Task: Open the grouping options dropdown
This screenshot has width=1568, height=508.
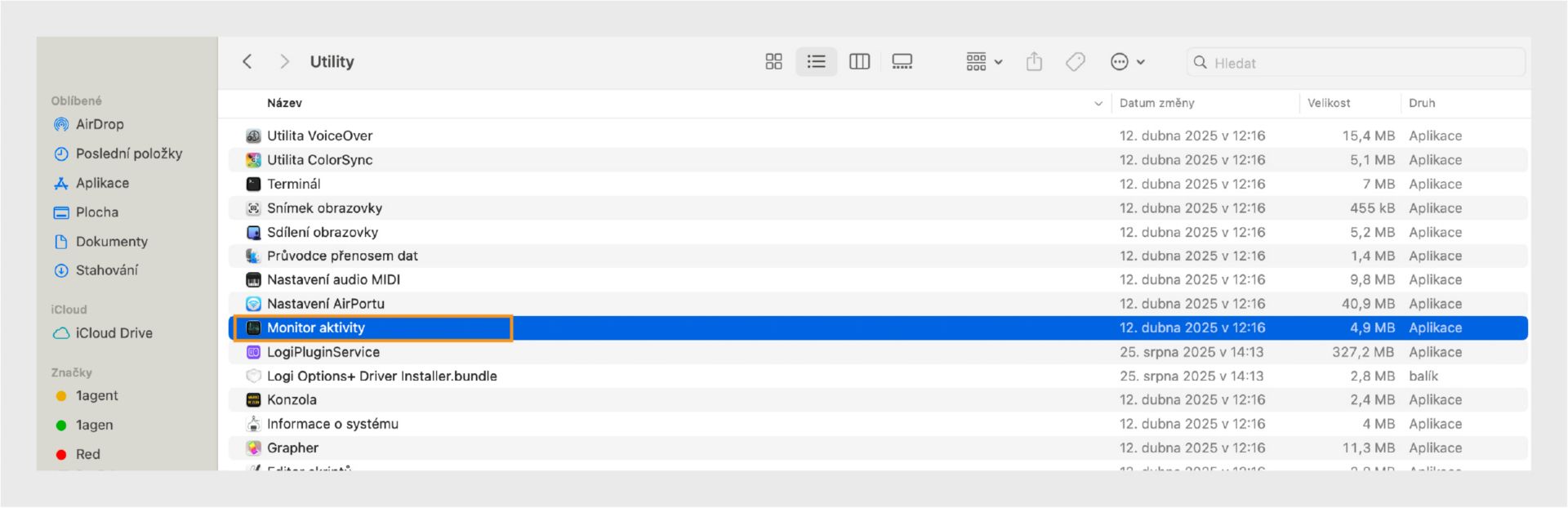Action: tap(984, 62)
